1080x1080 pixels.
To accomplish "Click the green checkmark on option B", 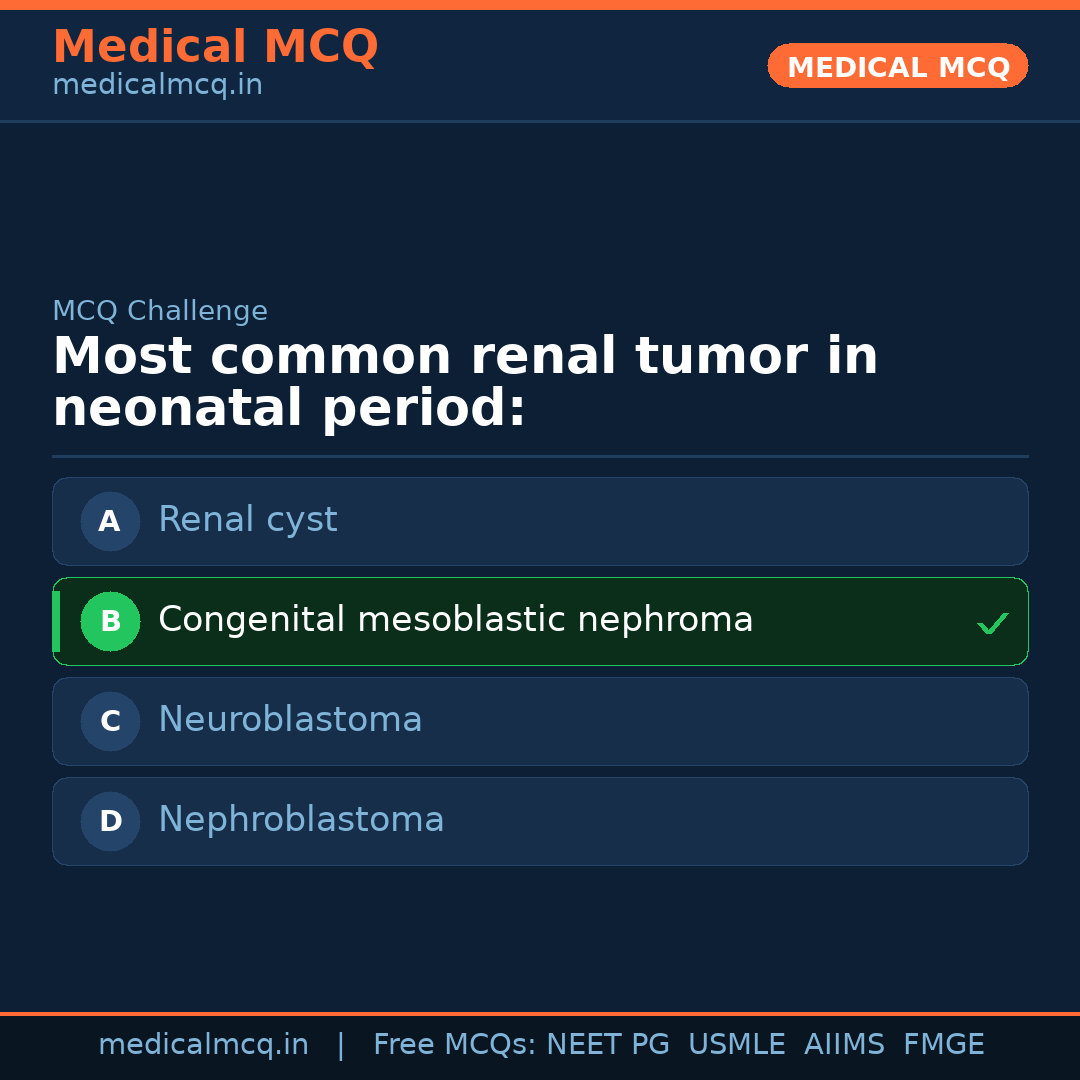I will coord(993,624).
